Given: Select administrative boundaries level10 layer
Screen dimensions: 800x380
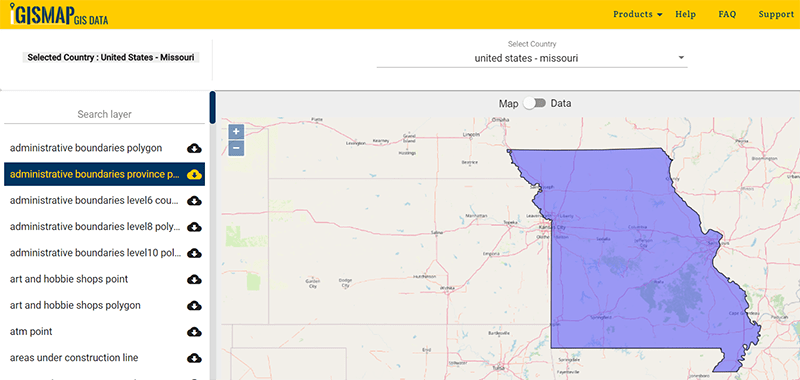Looking at the screenshot, I should point(95,253).
